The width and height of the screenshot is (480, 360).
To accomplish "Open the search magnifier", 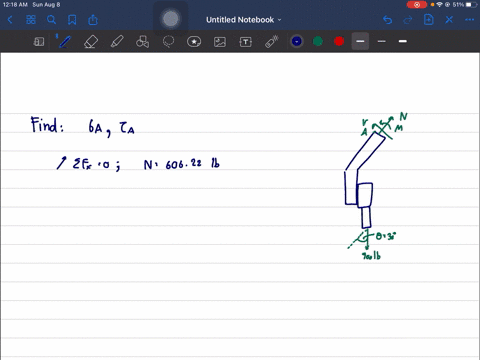I will pos(51,20).
